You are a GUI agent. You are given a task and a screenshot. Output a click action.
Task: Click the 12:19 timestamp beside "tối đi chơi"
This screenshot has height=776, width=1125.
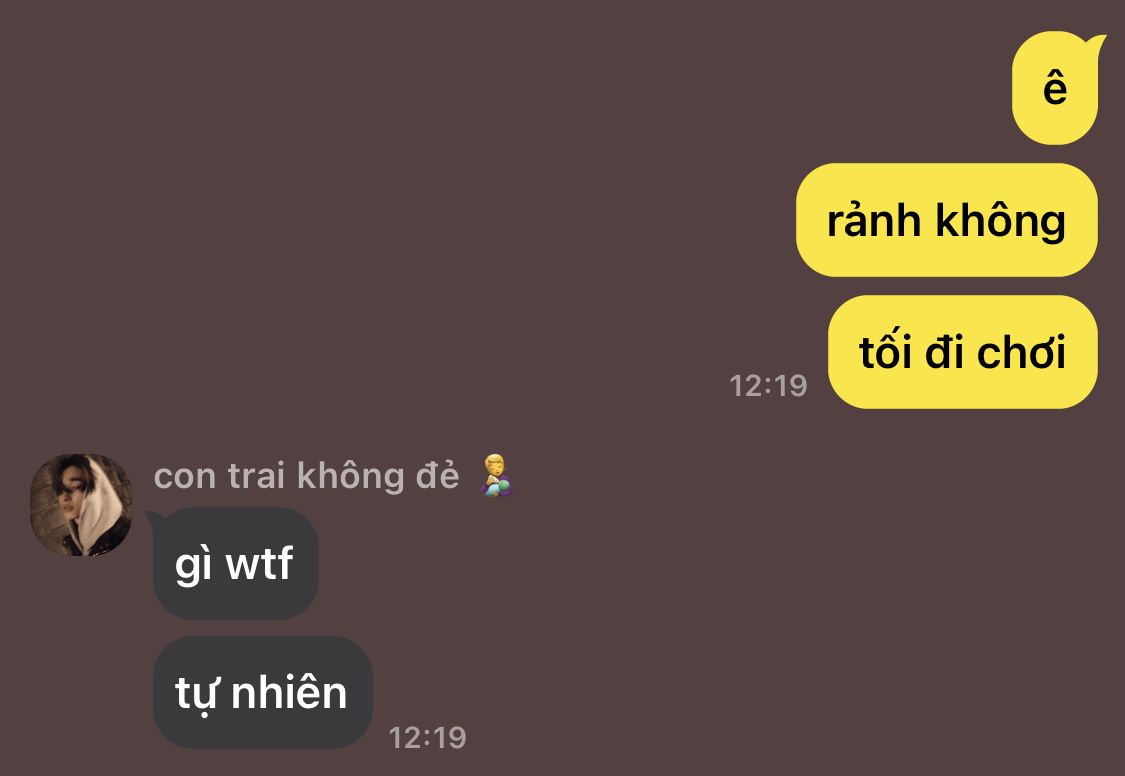coord(768,386)
